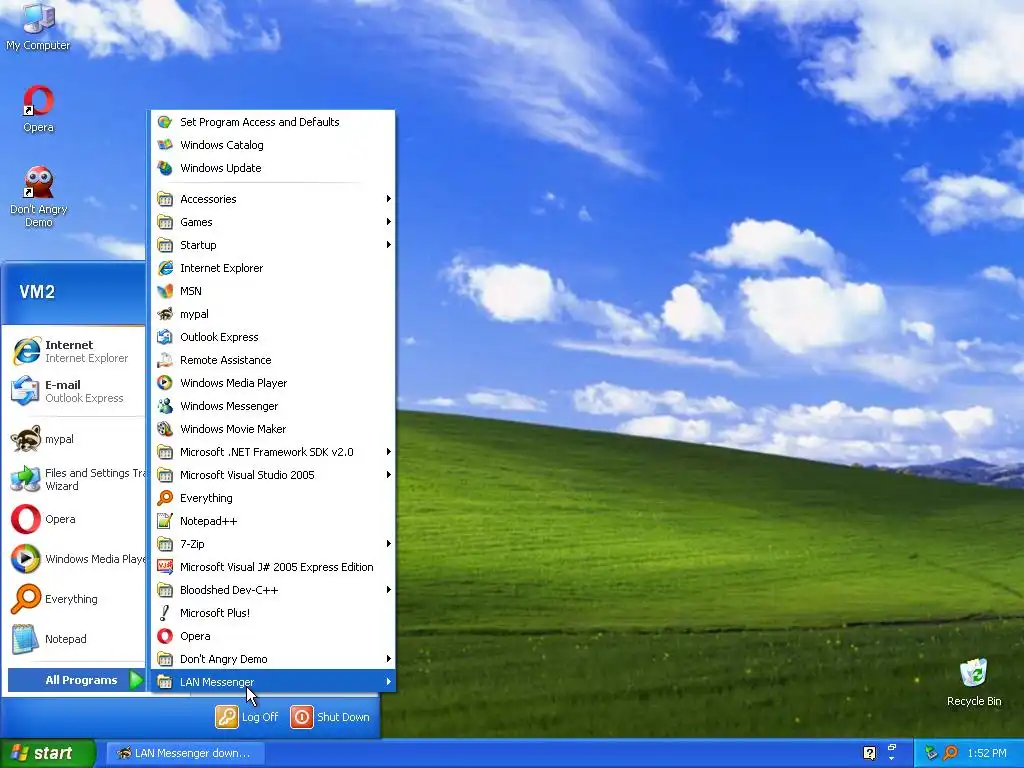
Task: Click the Microsoft Plus! exclamation icon
Action: (165, 613)
